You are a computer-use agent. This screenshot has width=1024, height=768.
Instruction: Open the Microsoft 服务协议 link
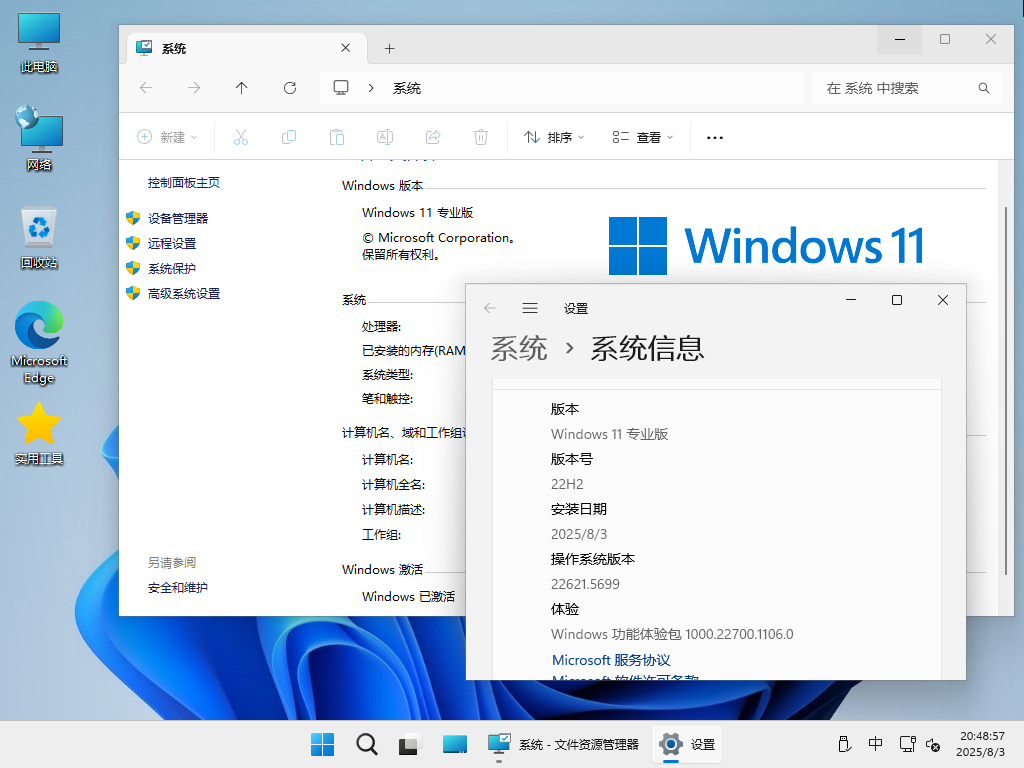[x=610, y=660]
